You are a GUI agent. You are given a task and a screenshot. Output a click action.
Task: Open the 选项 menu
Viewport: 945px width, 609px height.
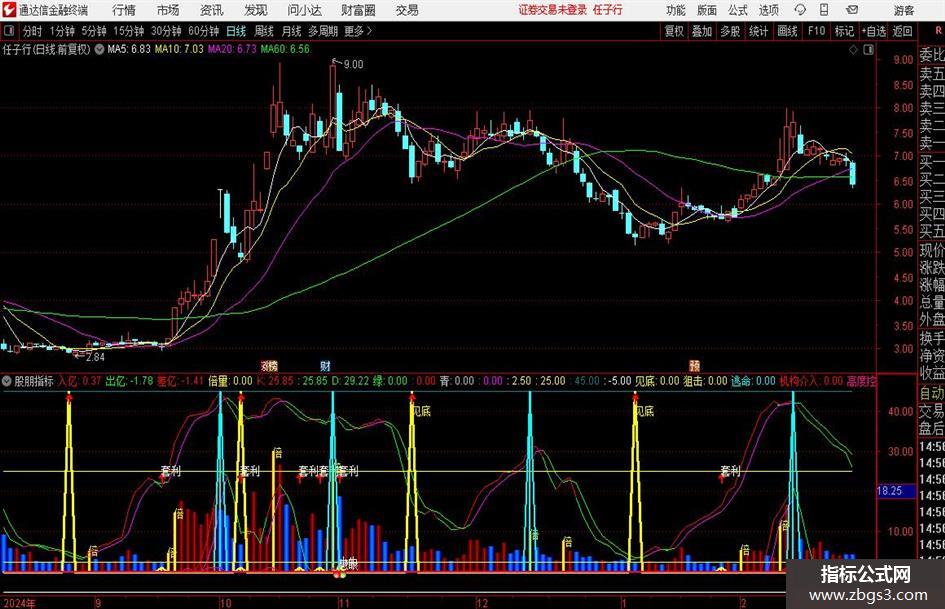[x=768, y=10]
